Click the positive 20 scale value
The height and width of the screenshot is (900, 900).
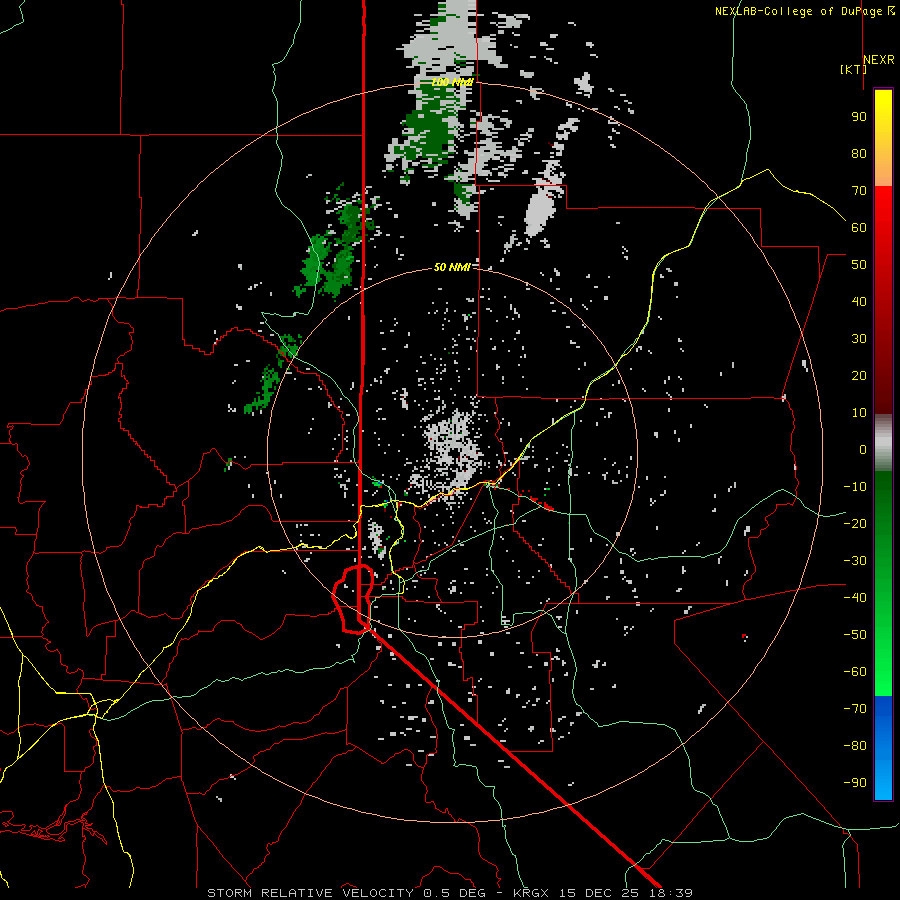[859, 375]
